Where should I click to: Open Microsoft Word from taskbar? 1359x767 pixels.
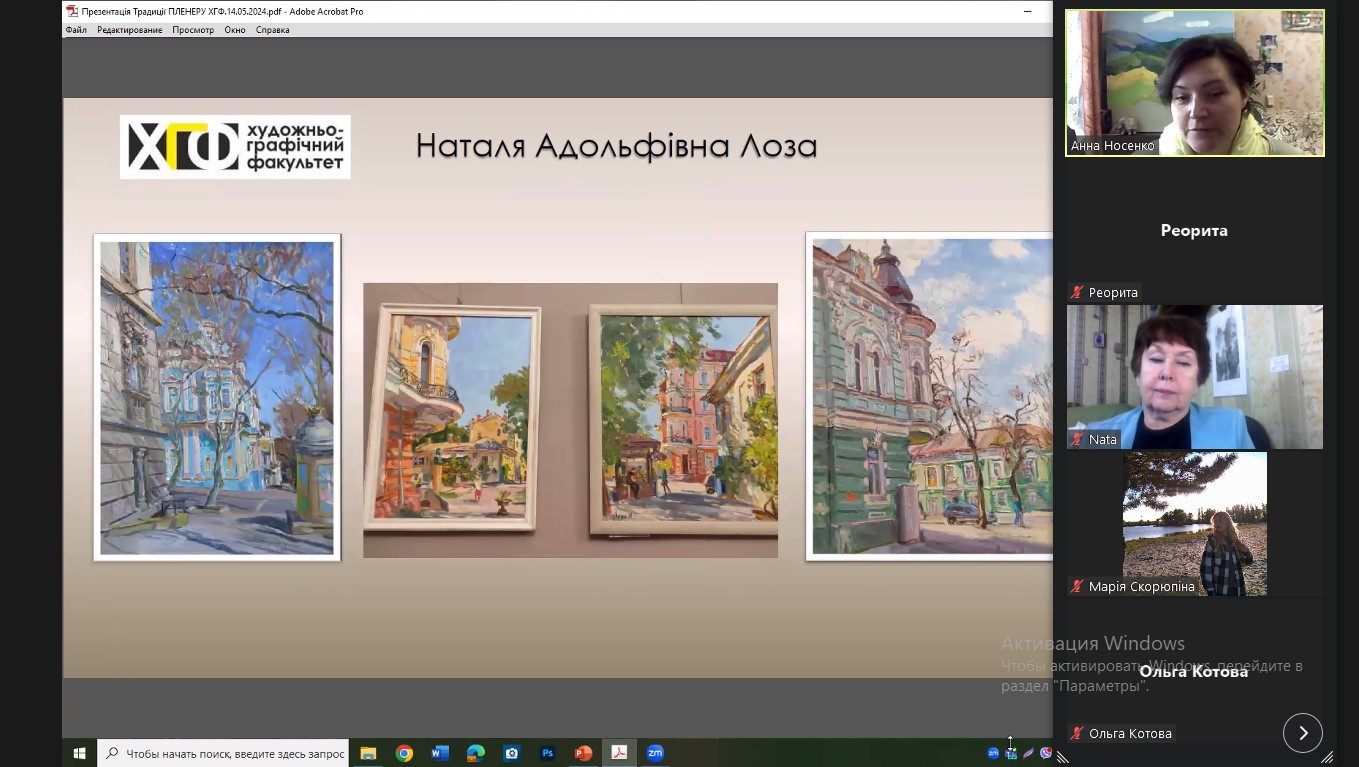point(440,753)
